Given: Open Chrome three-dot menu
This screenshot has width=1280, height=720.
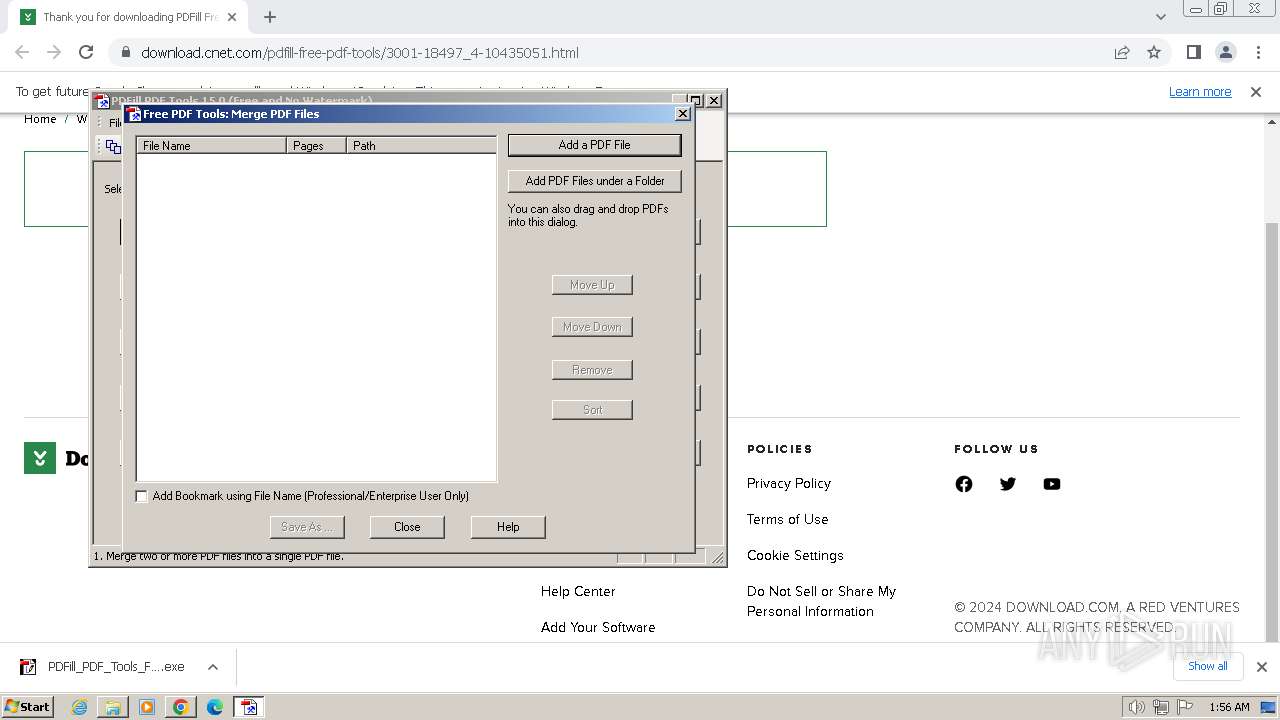Looking at the screenshot, I should click(1257, 52).
